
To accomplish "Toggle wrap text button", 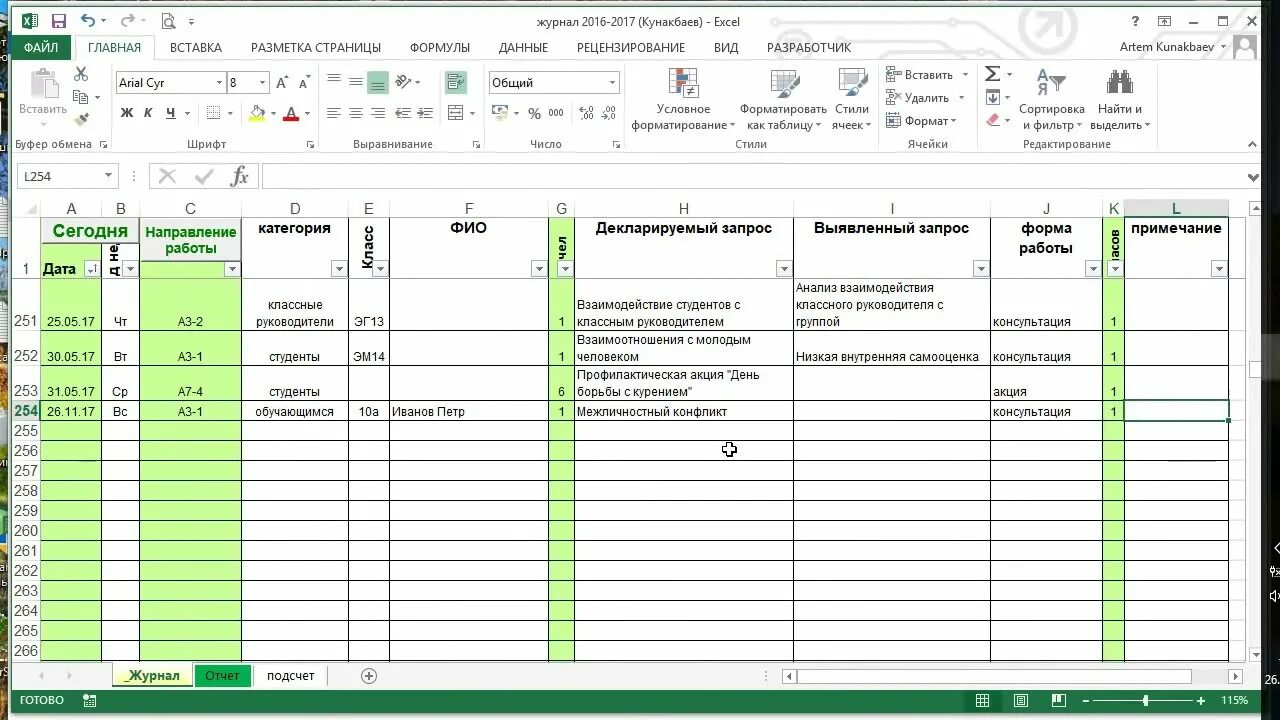I will coord(456,83).
